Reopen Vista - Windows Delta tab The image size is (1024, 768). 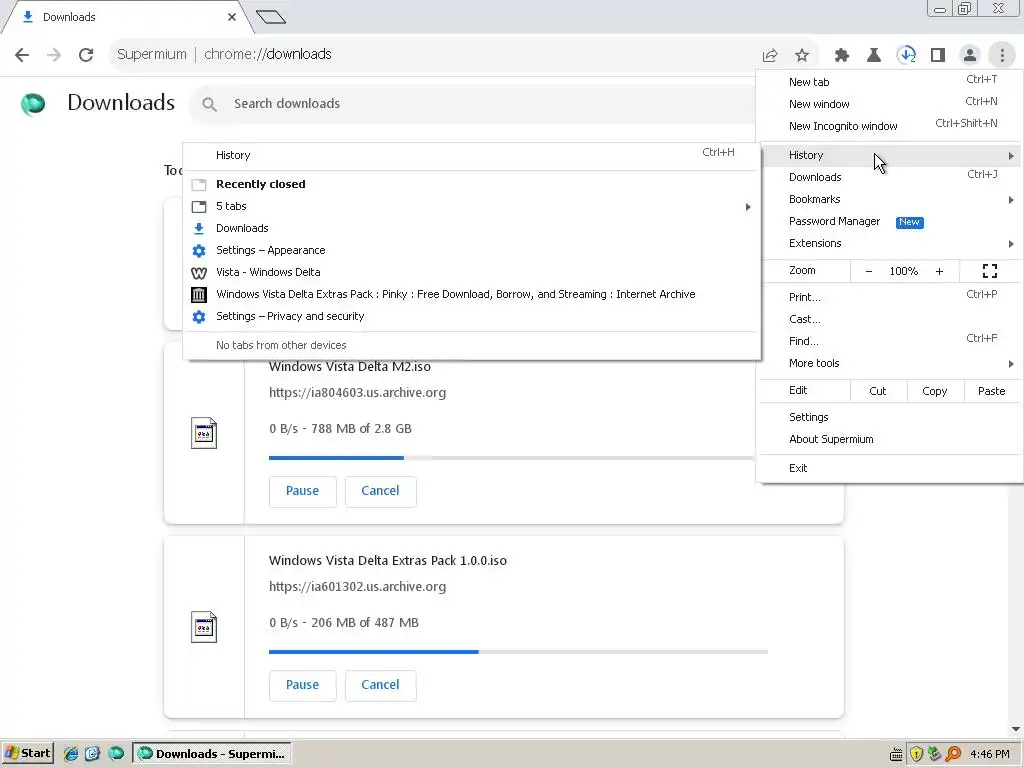[x=472, y=272]
